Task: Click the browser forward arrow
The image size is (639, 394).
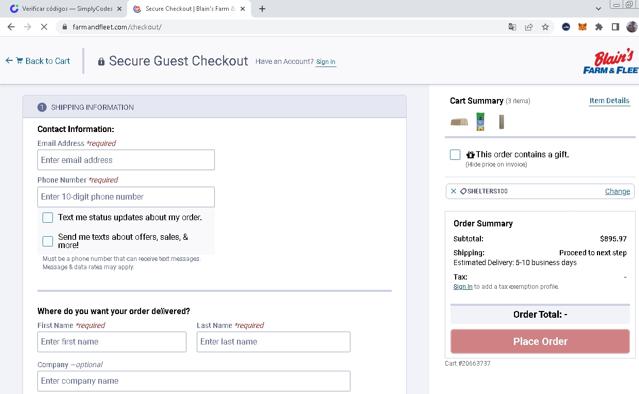Action: [x=27, y=27]
